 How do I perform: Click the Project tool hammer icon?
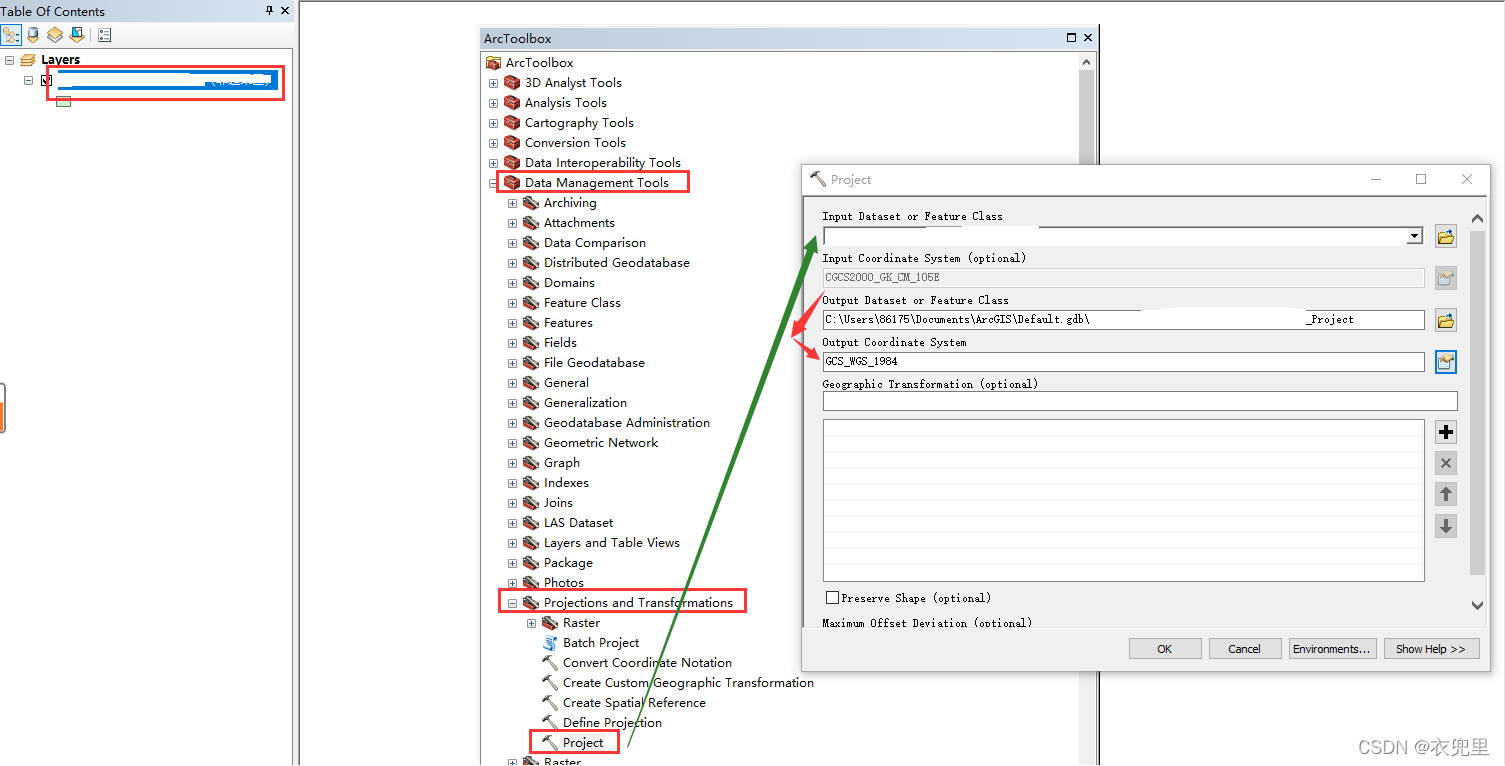point(550,742)
